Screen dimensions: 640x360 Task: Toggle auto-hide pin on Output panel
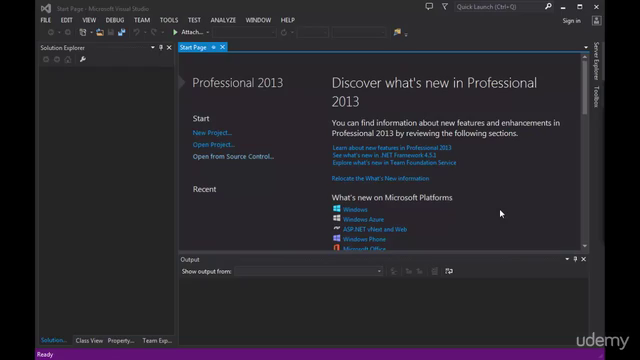[x=576, y=259]
